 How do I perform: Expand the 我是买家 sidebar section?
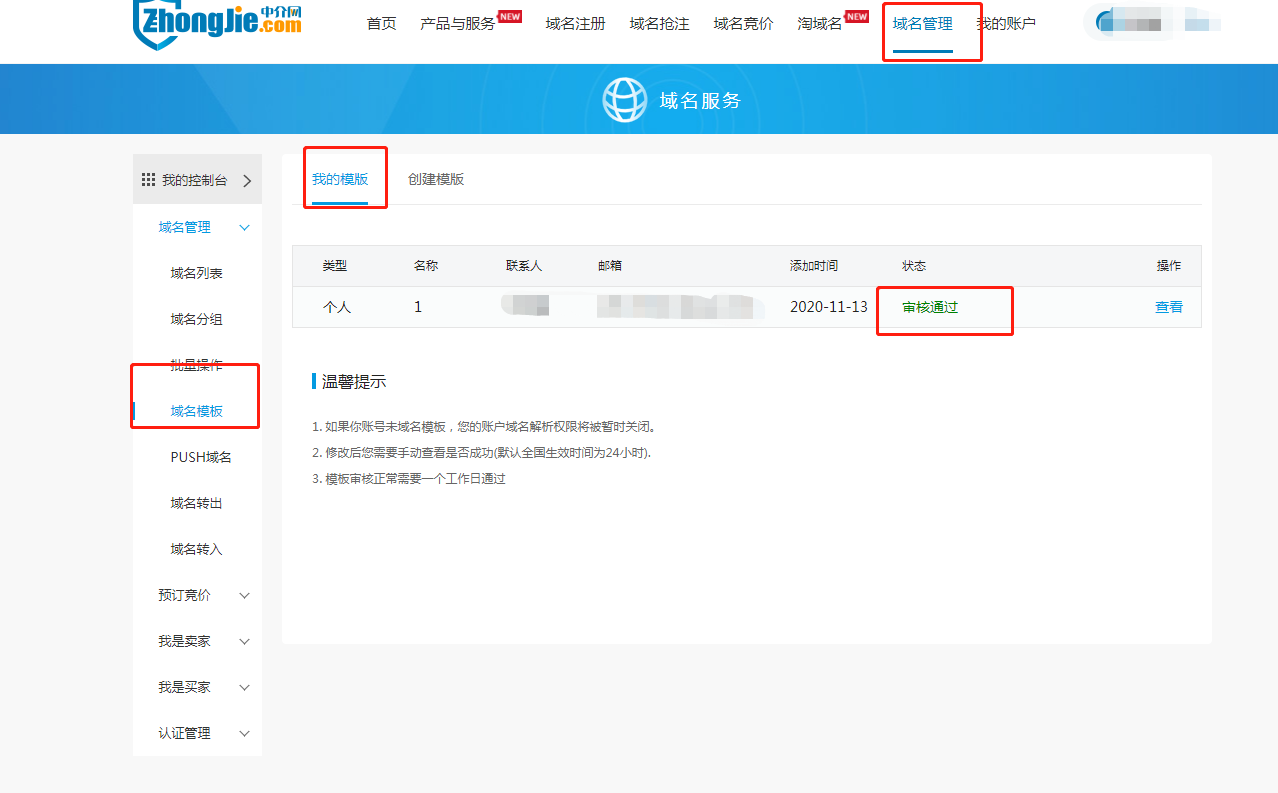point(245,688)
